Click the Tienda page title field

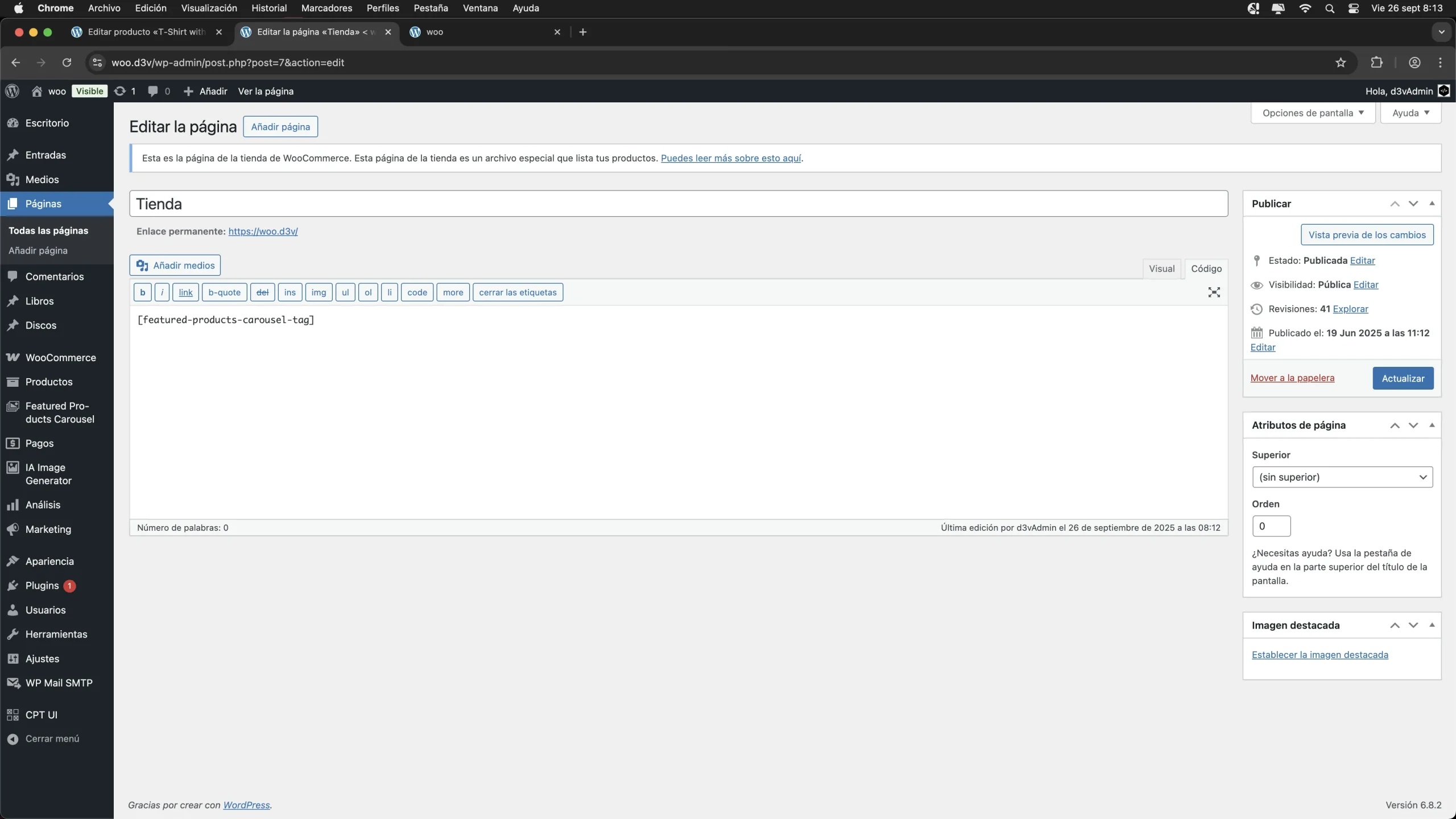tap(679, 204)
